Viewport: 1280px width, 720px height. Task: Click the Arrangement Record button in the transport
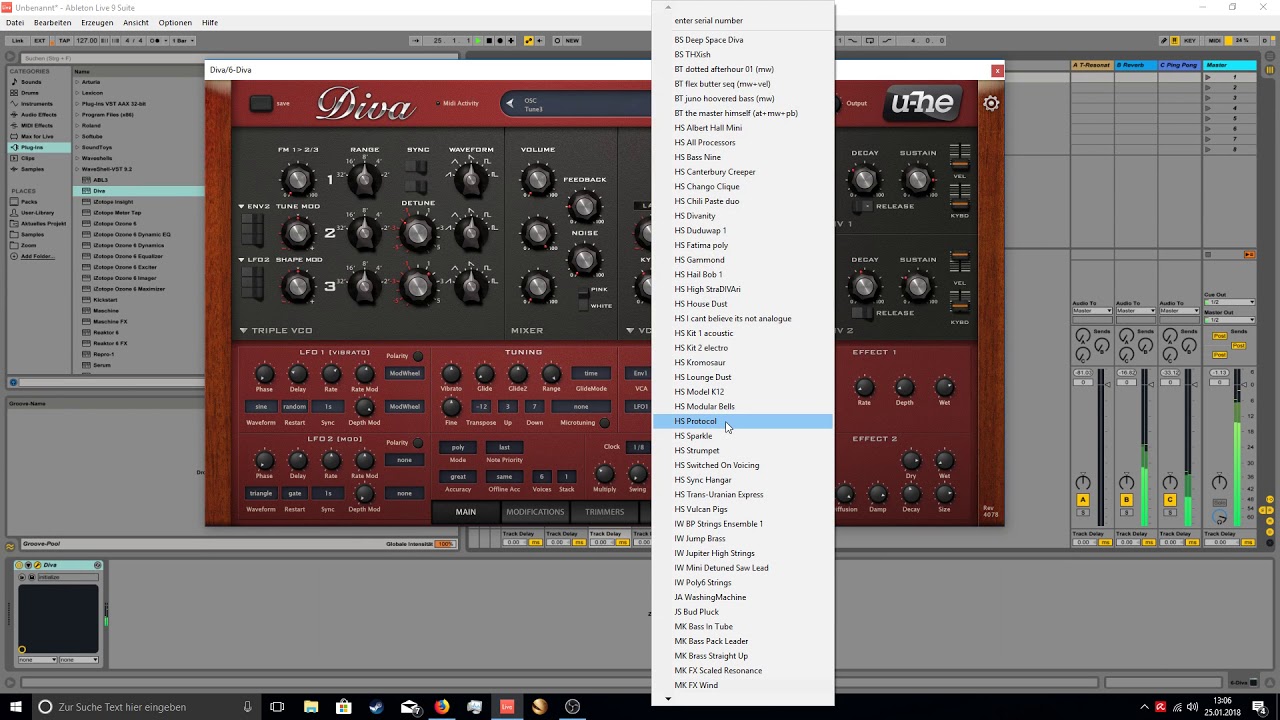[x=500, y=40]
